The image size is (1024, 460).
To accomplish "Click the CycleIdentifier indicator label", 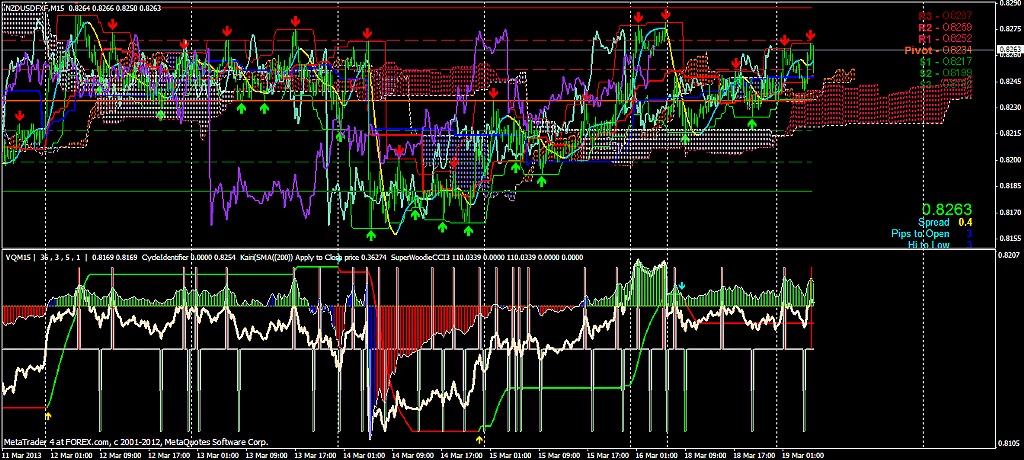I will tap(165, 257).
